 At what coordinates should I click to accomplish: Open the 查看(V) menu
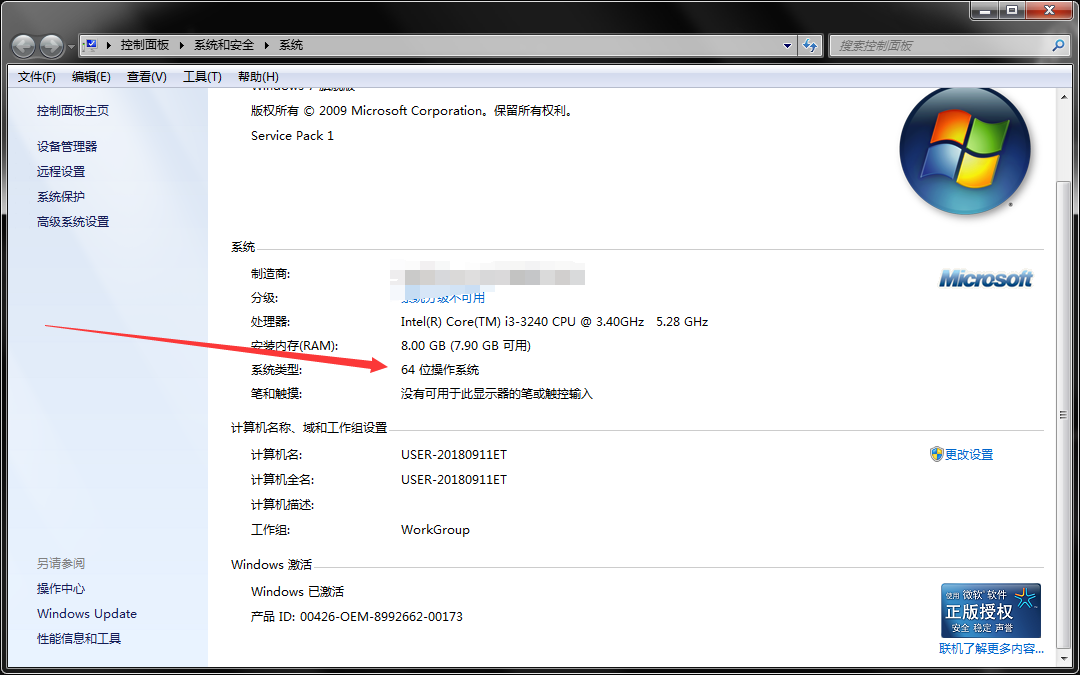147,76
